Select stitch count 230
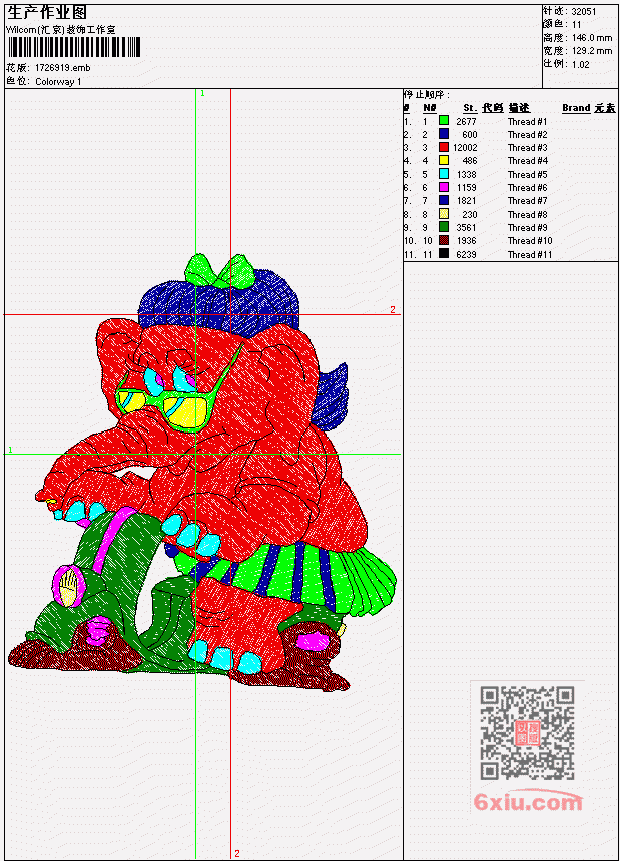 (470, 215)
